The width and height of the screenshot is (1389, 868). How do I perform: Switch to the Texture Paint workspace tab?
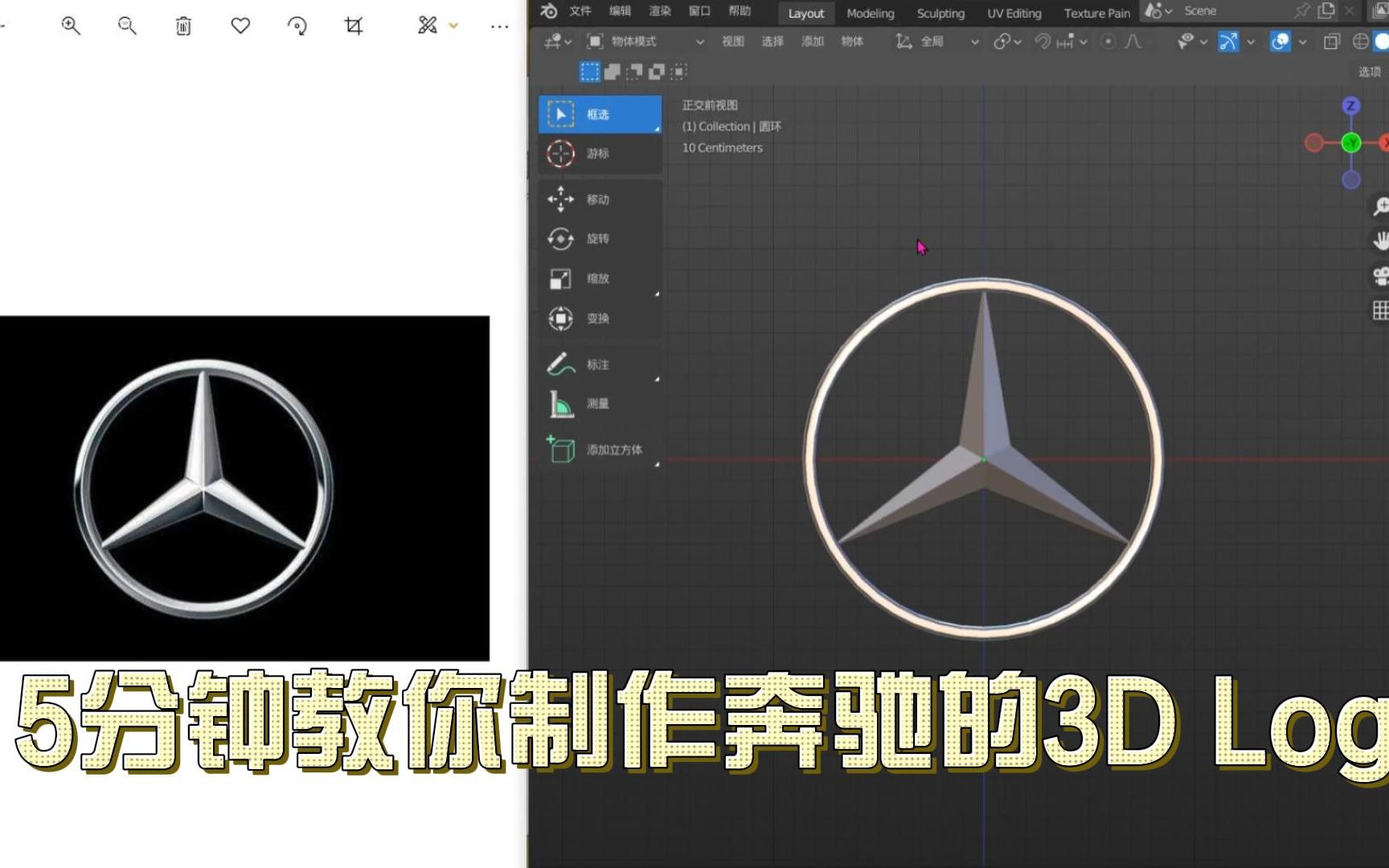(1097, 13)
